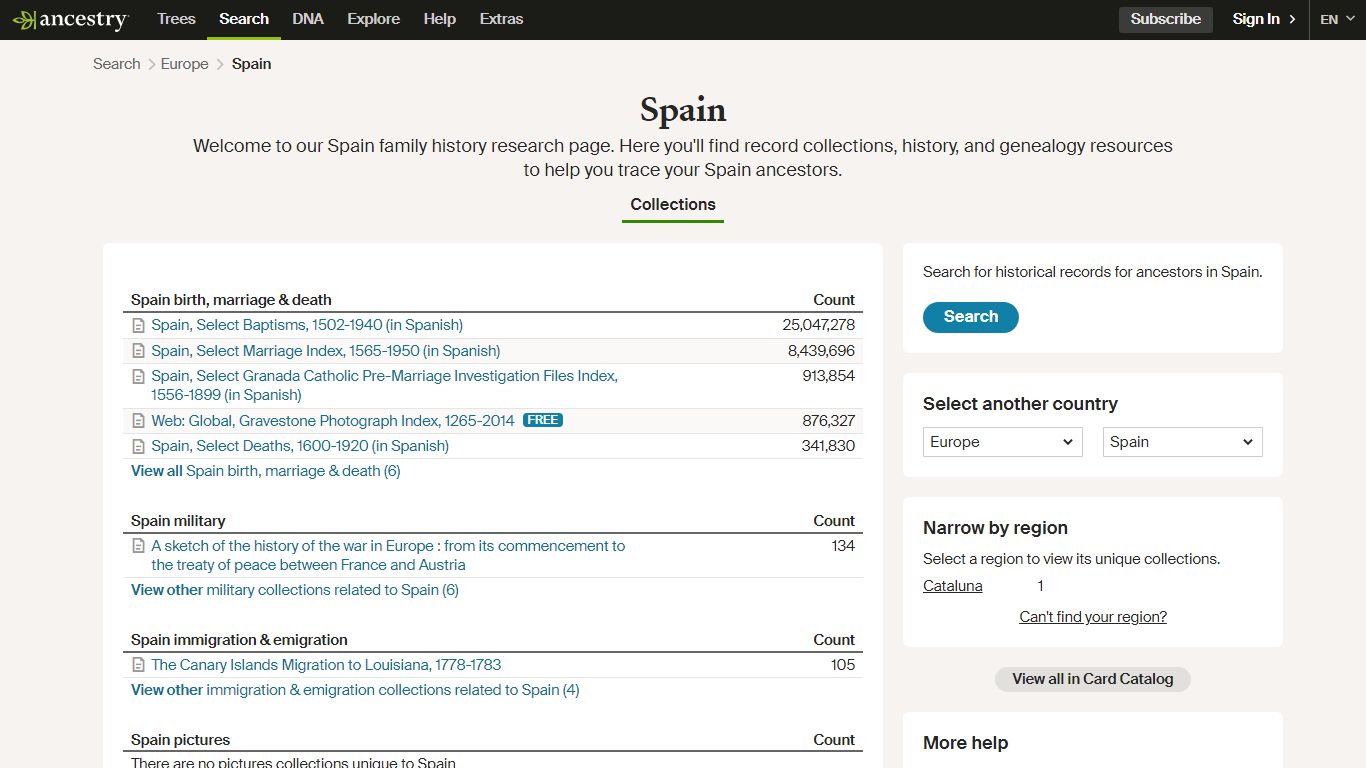Click document icon beside Gravestone Photograph Index

(139, 421)
